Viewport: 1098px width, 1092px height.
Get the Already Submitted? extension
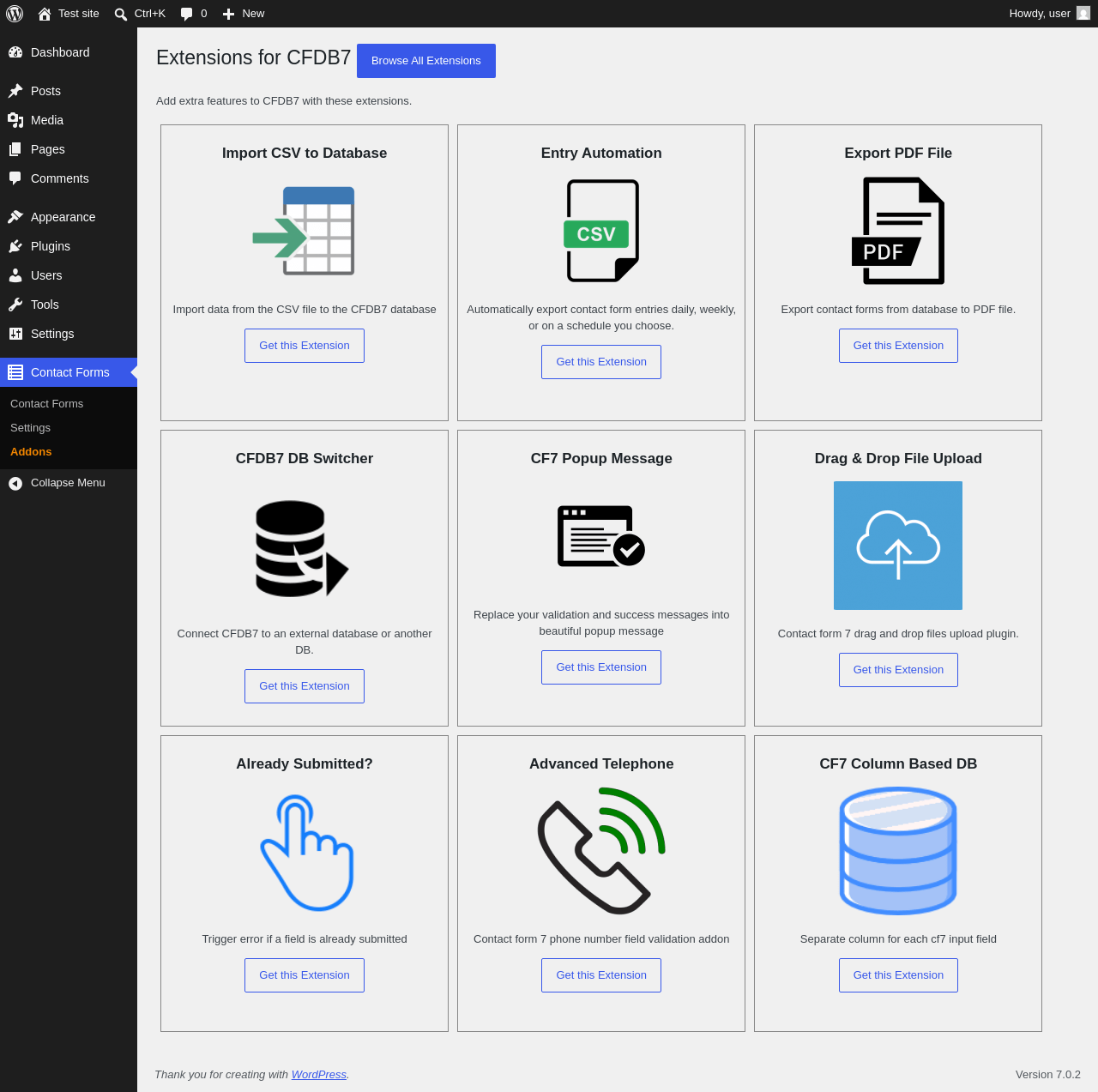[305, 975]
